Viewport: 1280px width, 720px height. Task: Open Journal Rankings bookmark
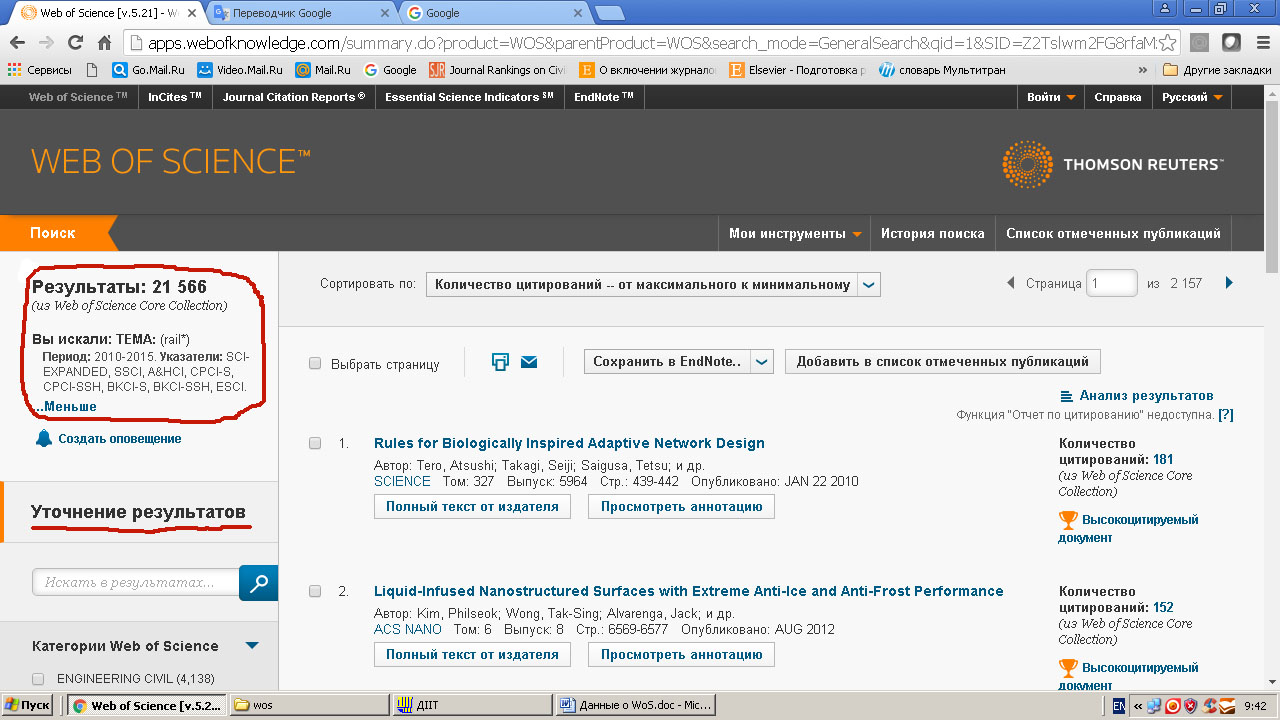coord(497,70)
